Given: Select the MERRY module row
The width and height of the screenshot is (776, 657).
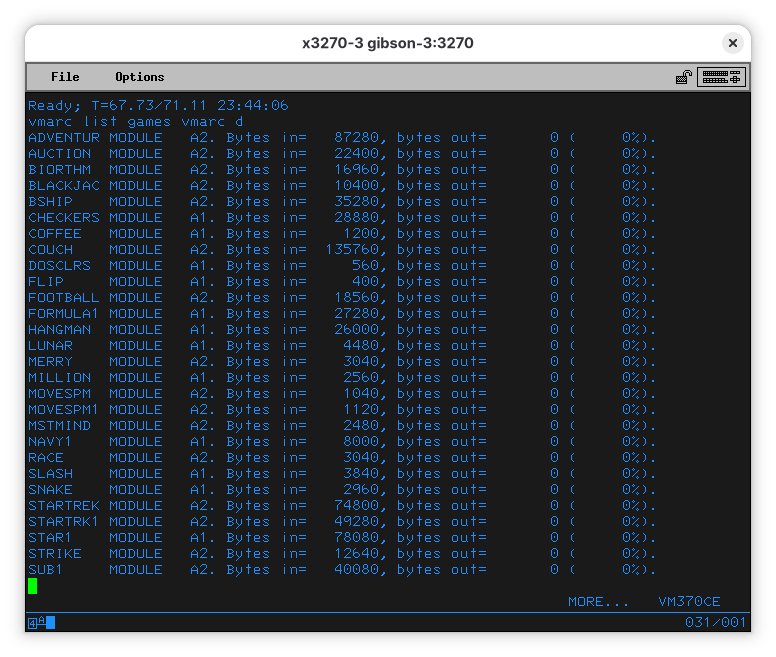Looking at the screenshot, I should click(342, 362).
